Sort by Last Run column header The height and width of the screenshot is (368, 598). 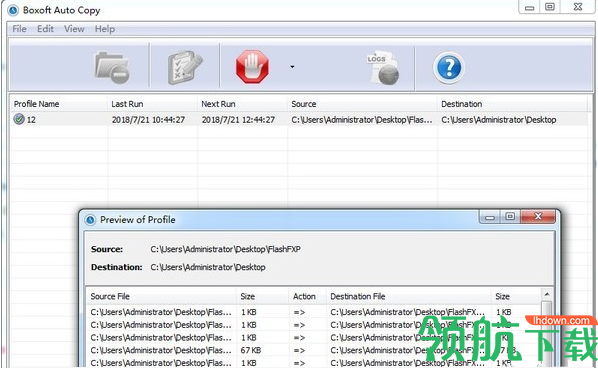(152, 104)
